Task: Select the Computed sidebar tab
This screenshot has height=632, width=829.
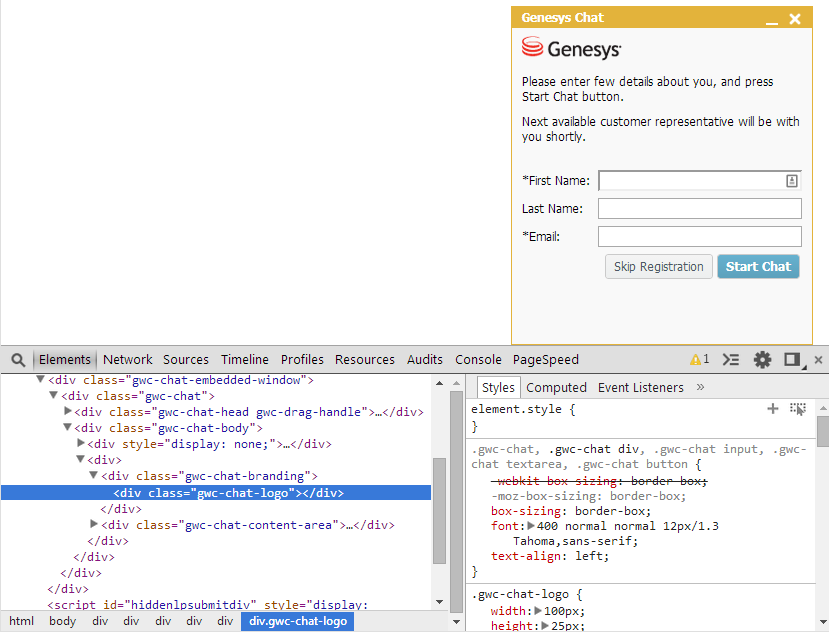Action: (x=556, y=388)
